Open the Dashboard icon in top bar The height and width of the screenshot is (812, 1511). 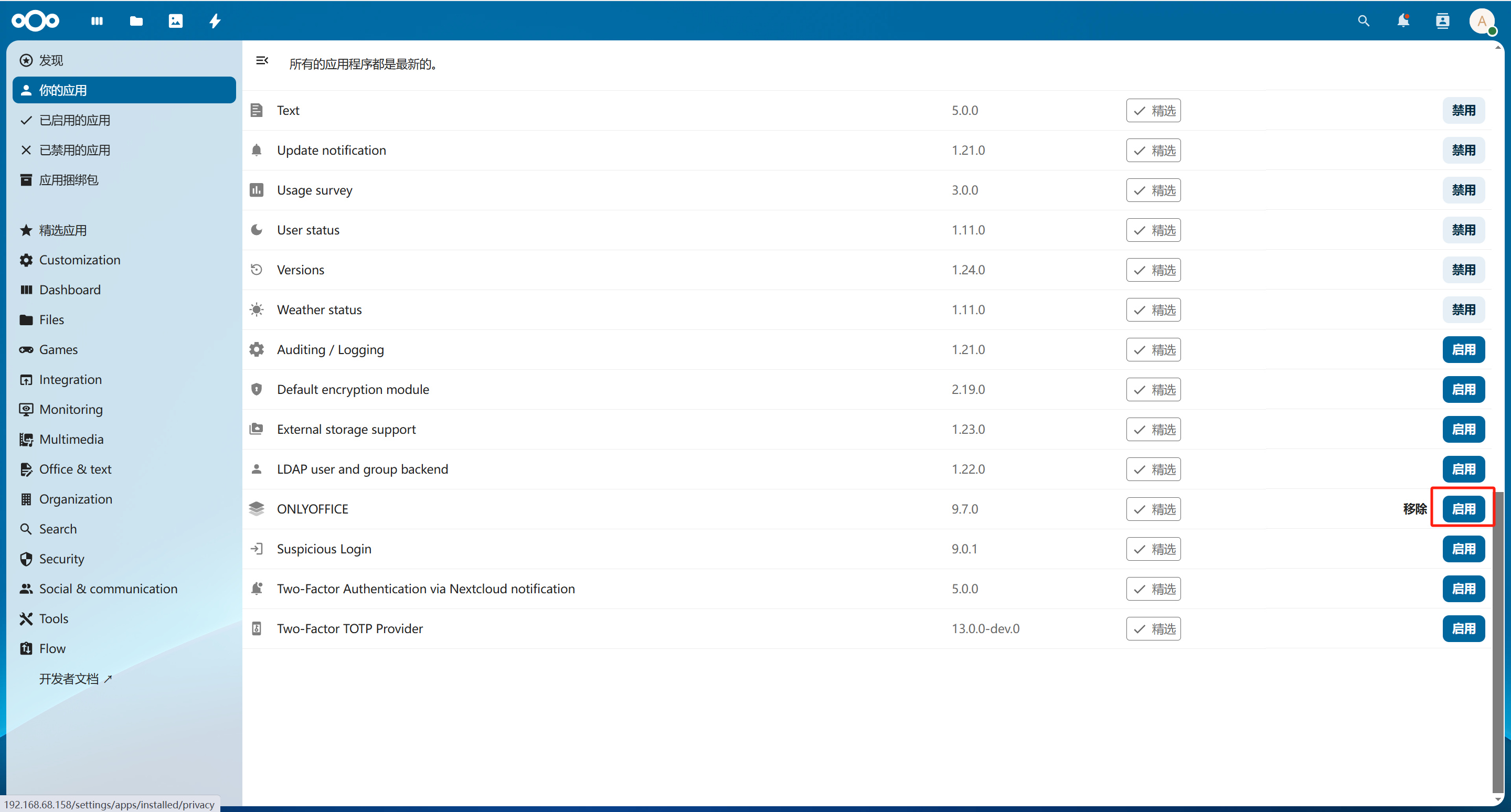pos(97,21)
